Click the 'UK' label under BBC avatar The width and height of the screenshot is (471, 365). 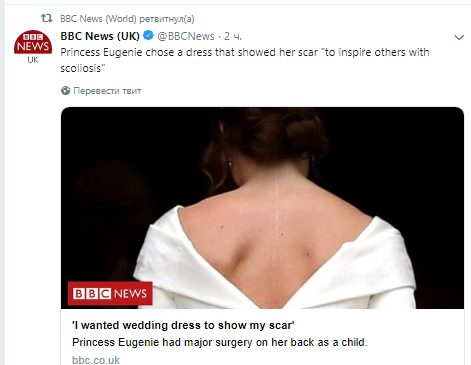33,60
